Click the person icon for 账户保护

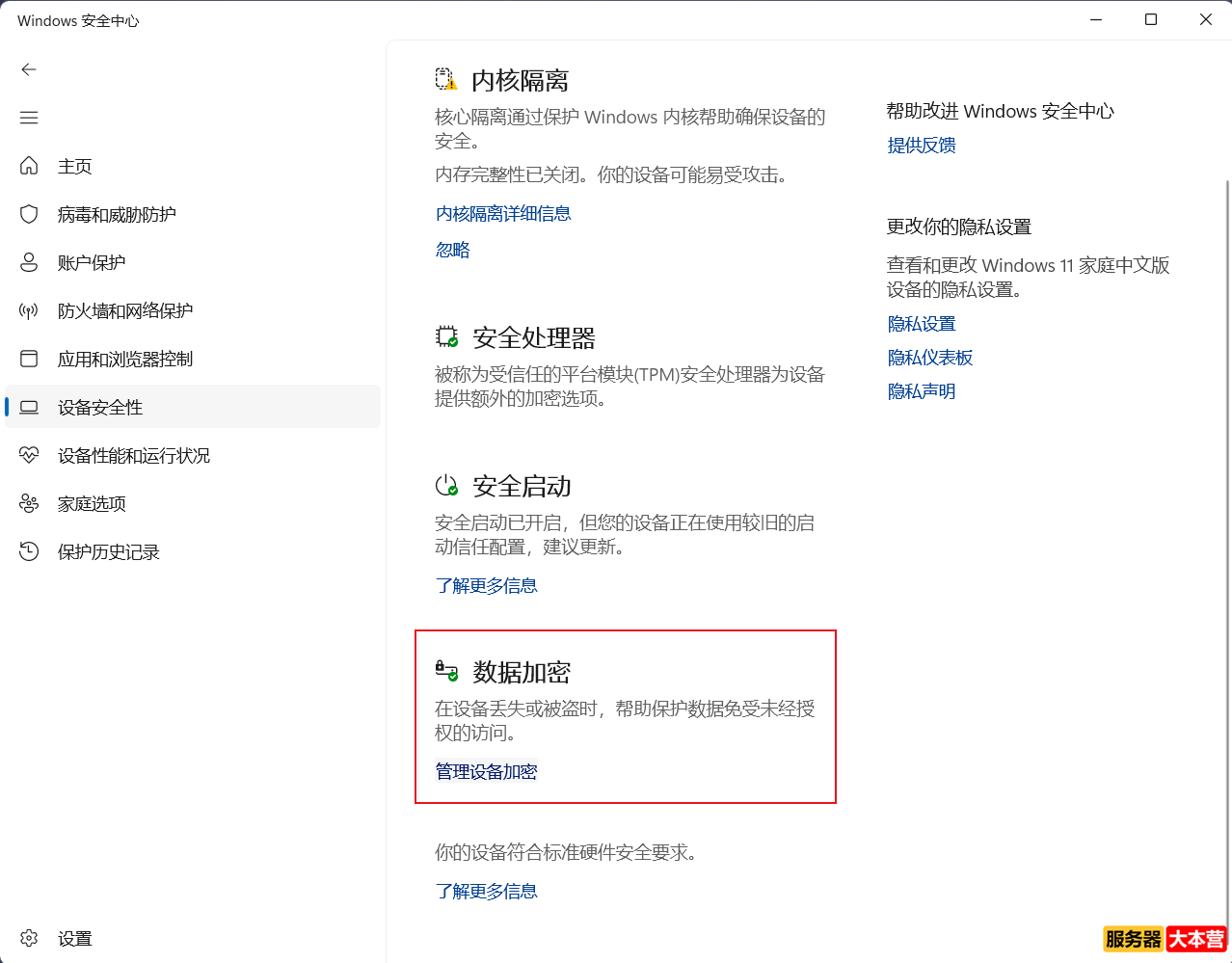click(29, 262)
